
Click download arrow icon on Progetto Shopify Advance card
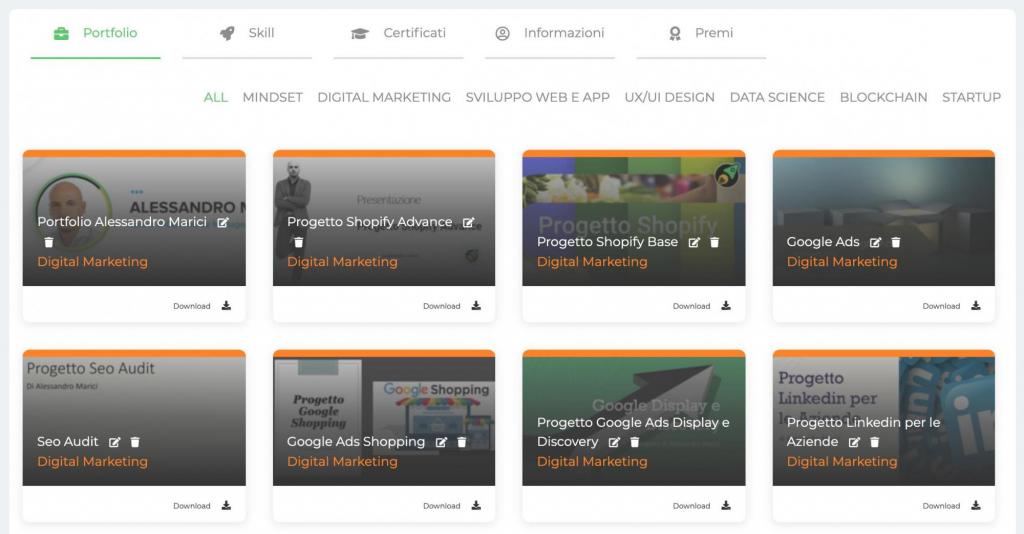pyautogui.click(x=476, y=306)
